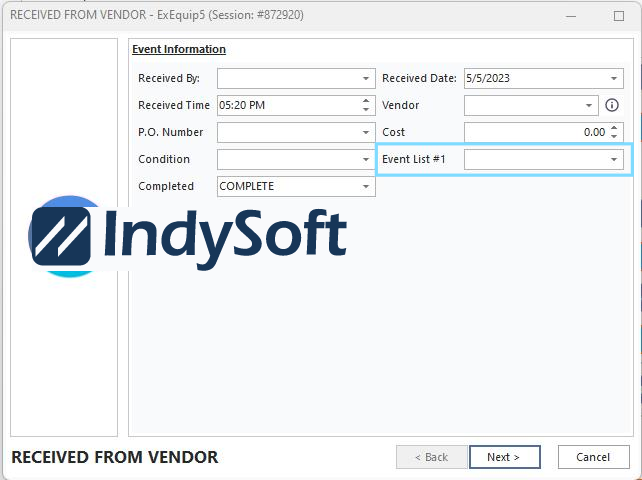Click the Event List #1 label

[414, 159]
